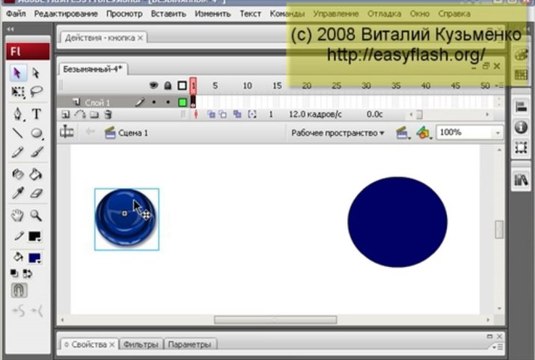Screen dimensions: 535x360
Task: Click the Straighten option in toolbox
Action: tap(37, 311)
